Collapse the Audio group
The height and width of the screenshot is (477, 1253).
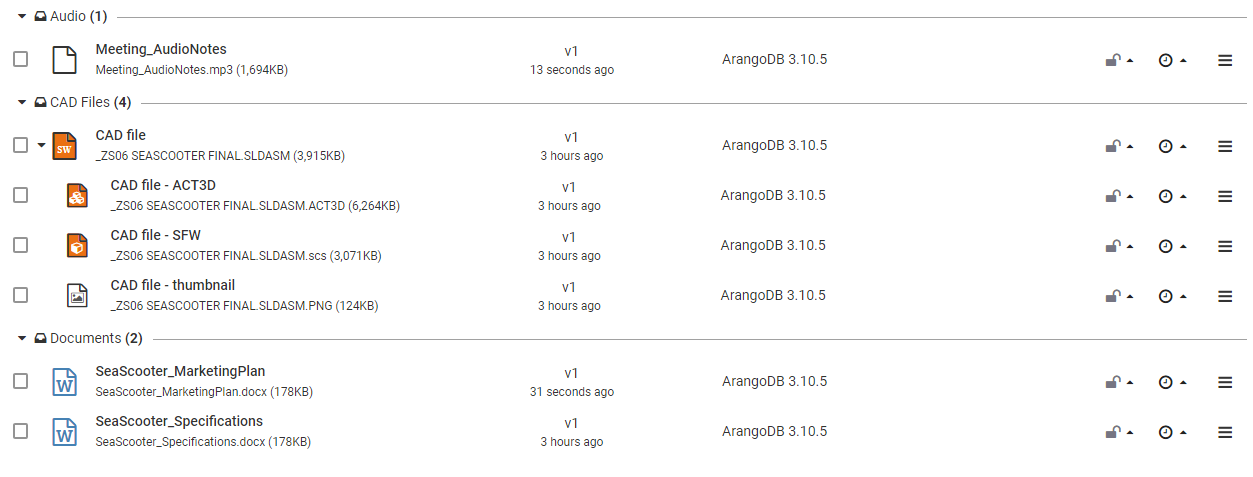[x=22, y=16]
